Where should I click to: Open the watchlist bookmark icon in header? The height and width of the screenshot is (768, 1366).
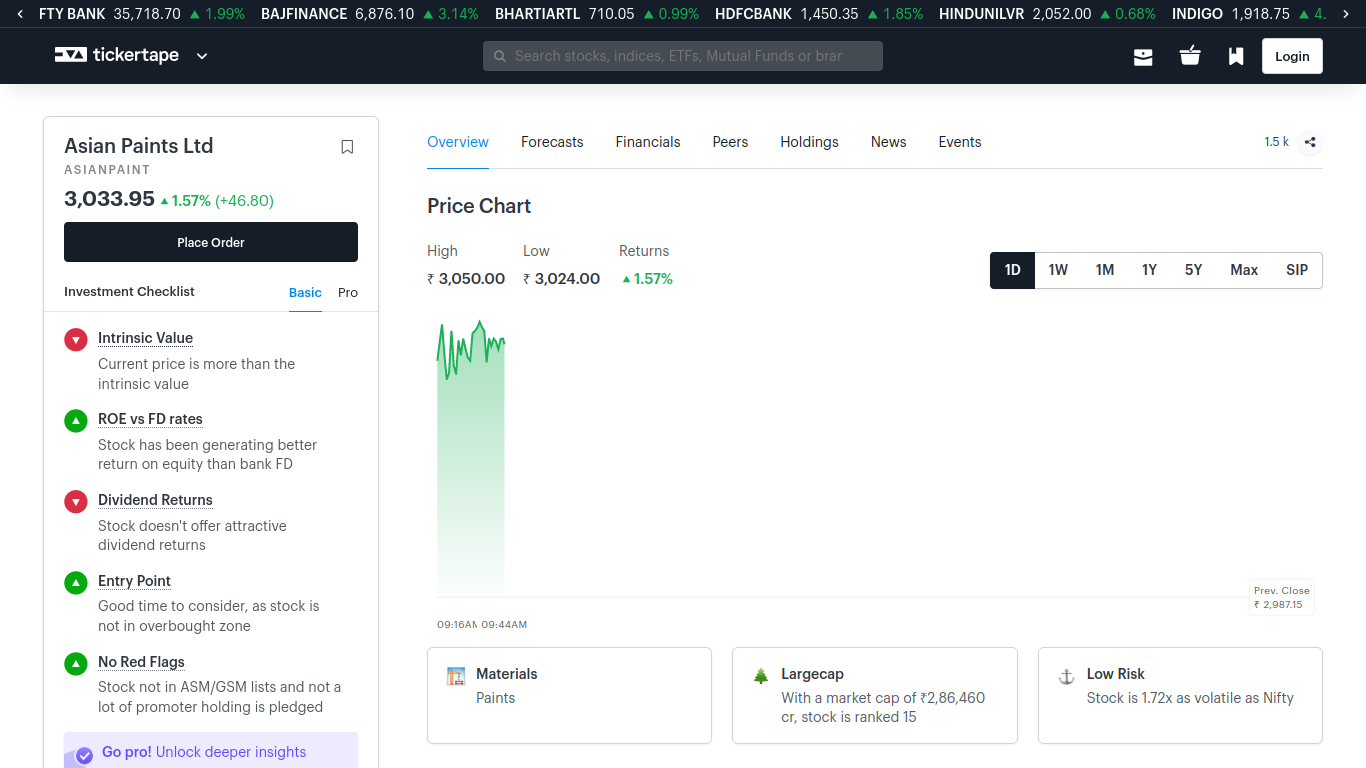[1236, 56]
